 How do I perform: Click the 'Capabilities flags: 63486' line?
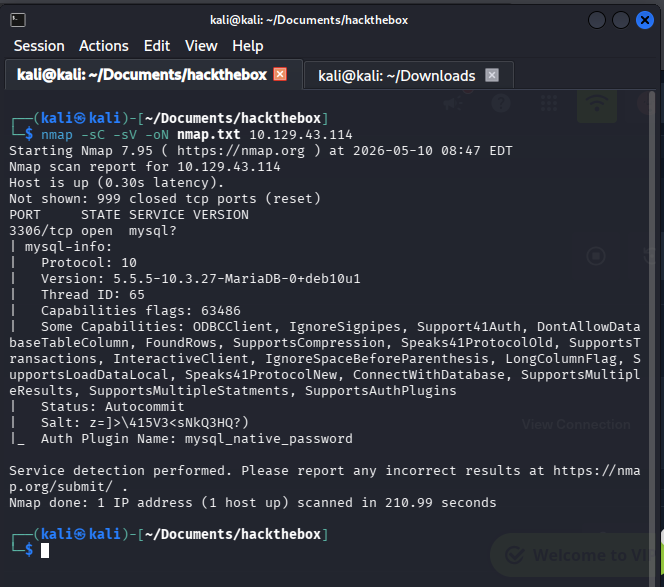point(141,311)
